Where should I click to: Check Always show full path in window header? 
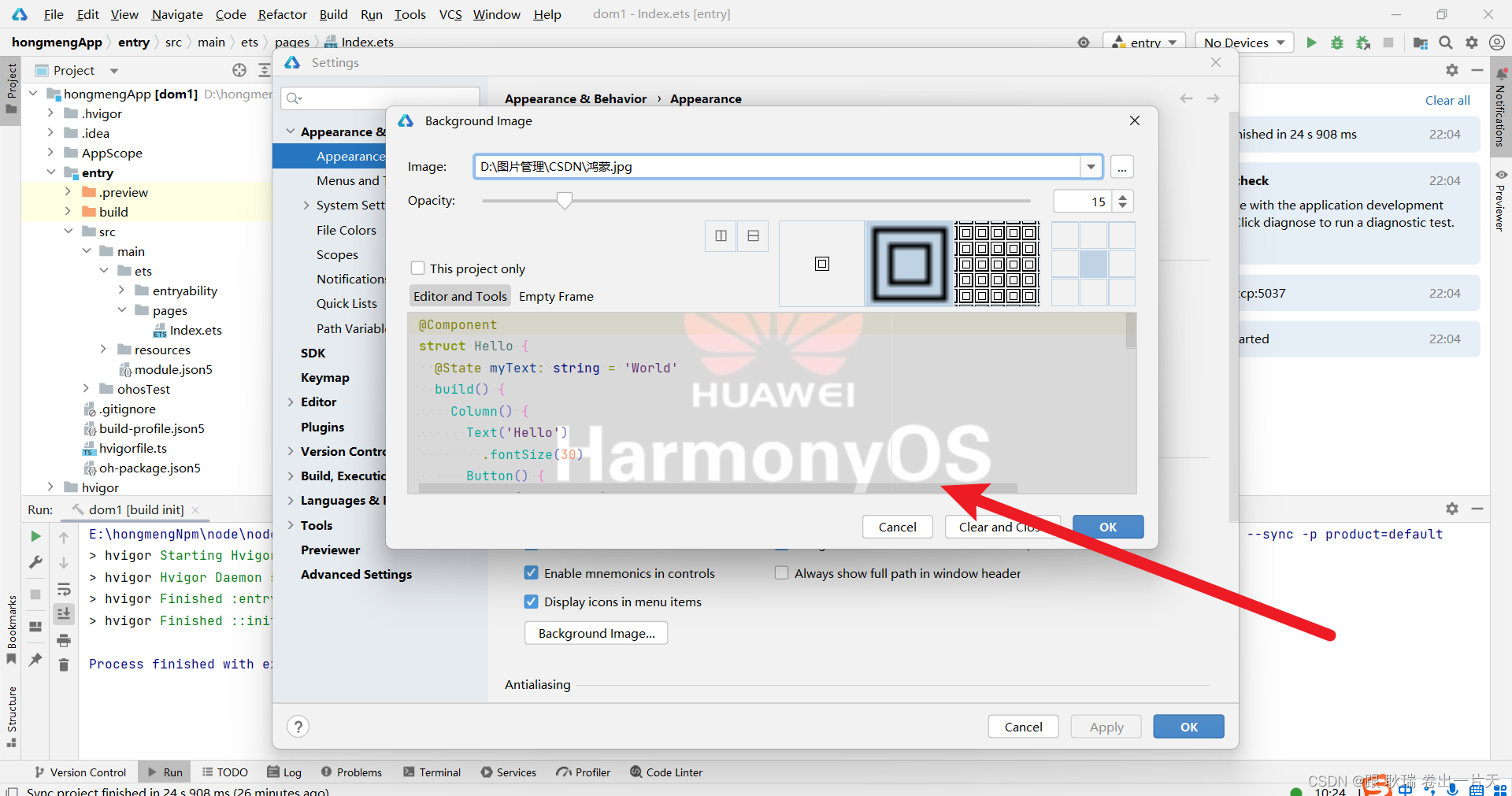781,573
